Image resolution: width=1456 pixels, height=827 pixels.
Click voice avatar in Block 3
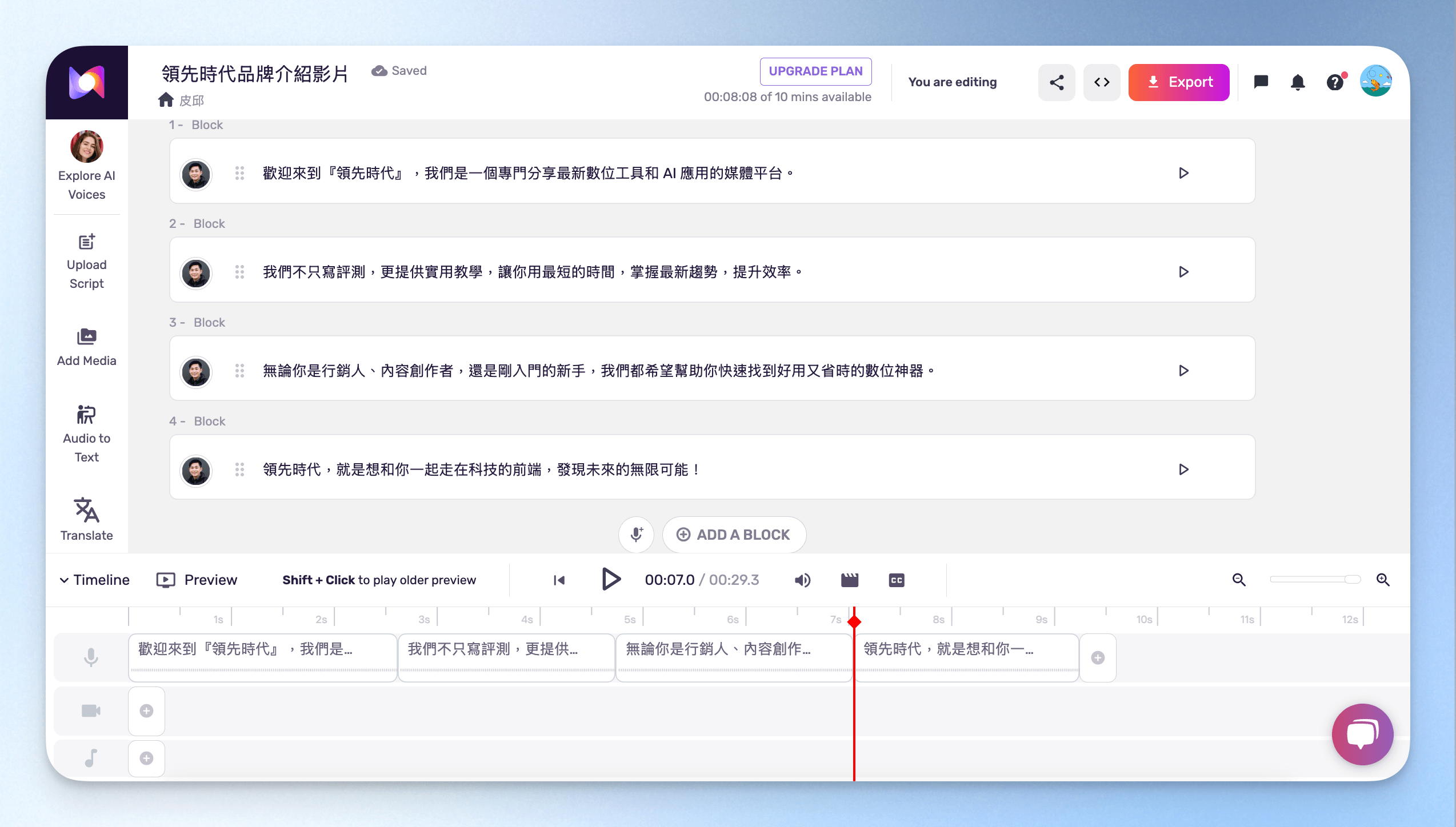tap(196, 371)
